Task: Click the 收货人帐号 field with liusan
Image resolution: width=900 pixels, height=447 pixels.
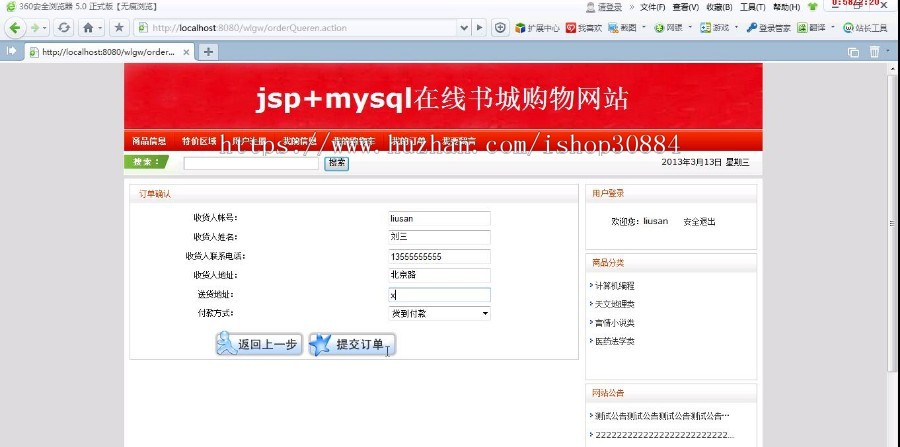Action: click(x=439, y=218)
